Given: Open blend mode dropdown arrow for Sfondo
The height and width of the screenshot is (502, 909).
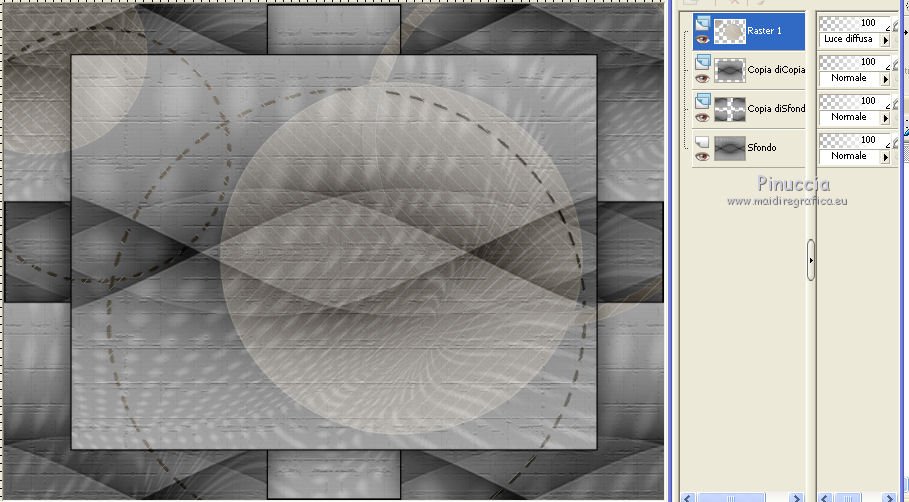Looking at the screenshot, I should click(x=885, y=157).
